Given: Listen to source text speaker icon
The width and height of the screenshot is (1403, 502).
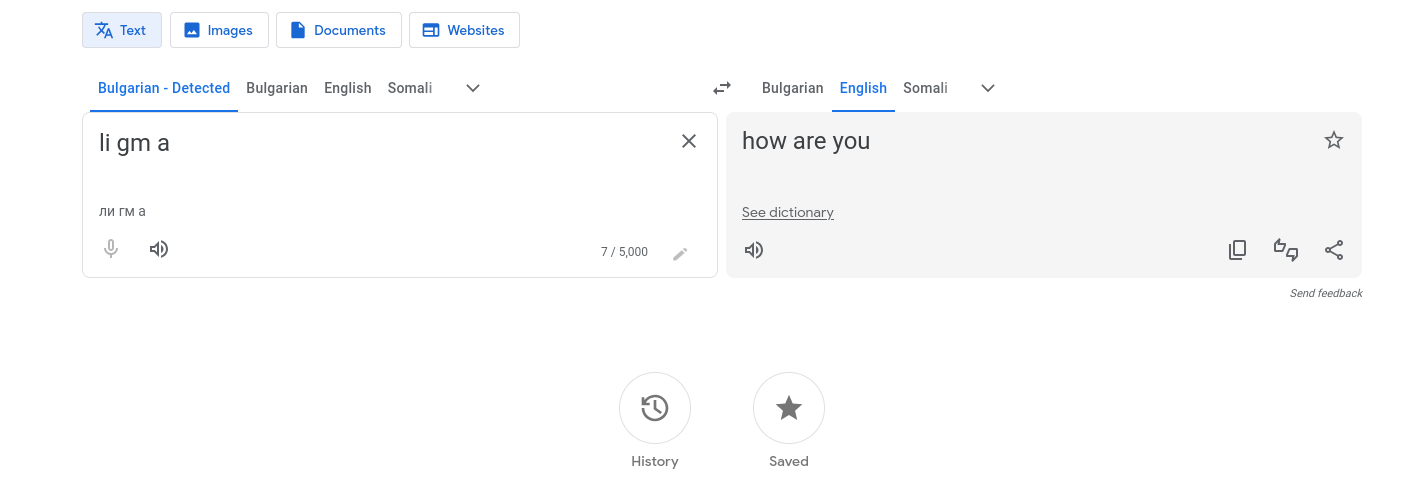Looking at the screenshot, I should pyautogui.click(x=159, y=249).
